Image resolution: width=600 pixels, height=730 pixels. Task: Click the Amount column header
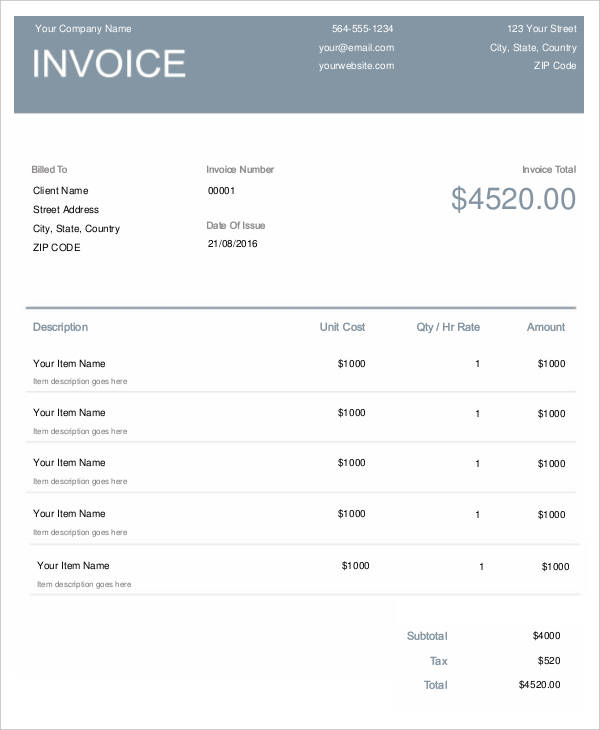point(546,327)
